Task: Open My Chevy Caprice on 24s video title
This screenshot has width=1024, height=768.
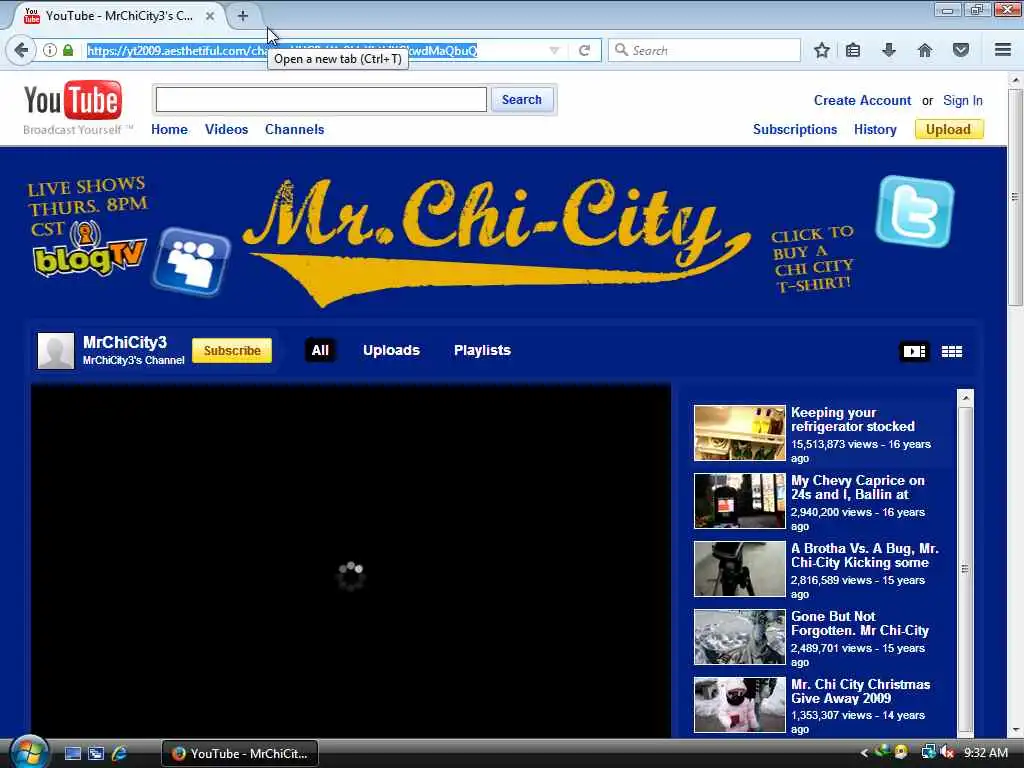Action: [857, 487]
